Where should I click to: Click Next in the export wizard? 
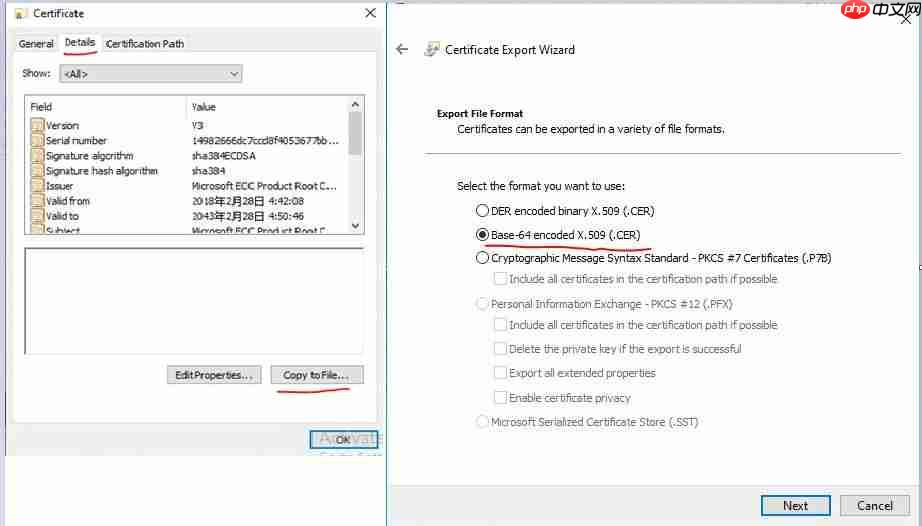795,505
